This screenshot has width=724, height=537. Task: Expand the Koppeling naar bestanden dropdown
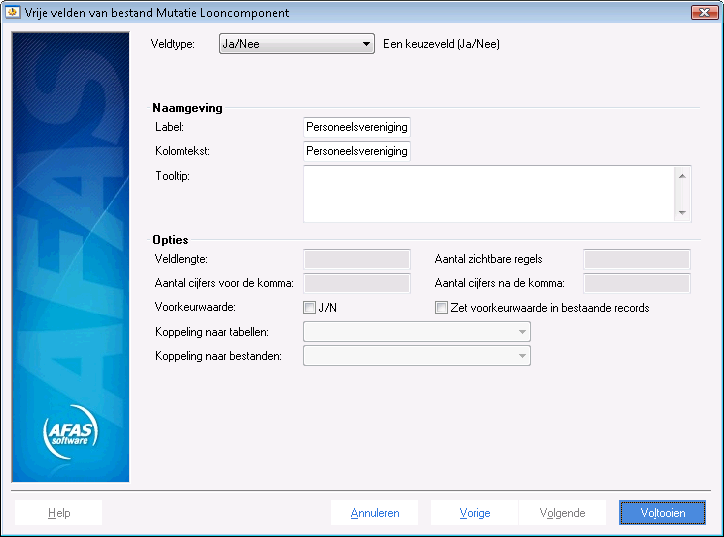coord(416,356)
